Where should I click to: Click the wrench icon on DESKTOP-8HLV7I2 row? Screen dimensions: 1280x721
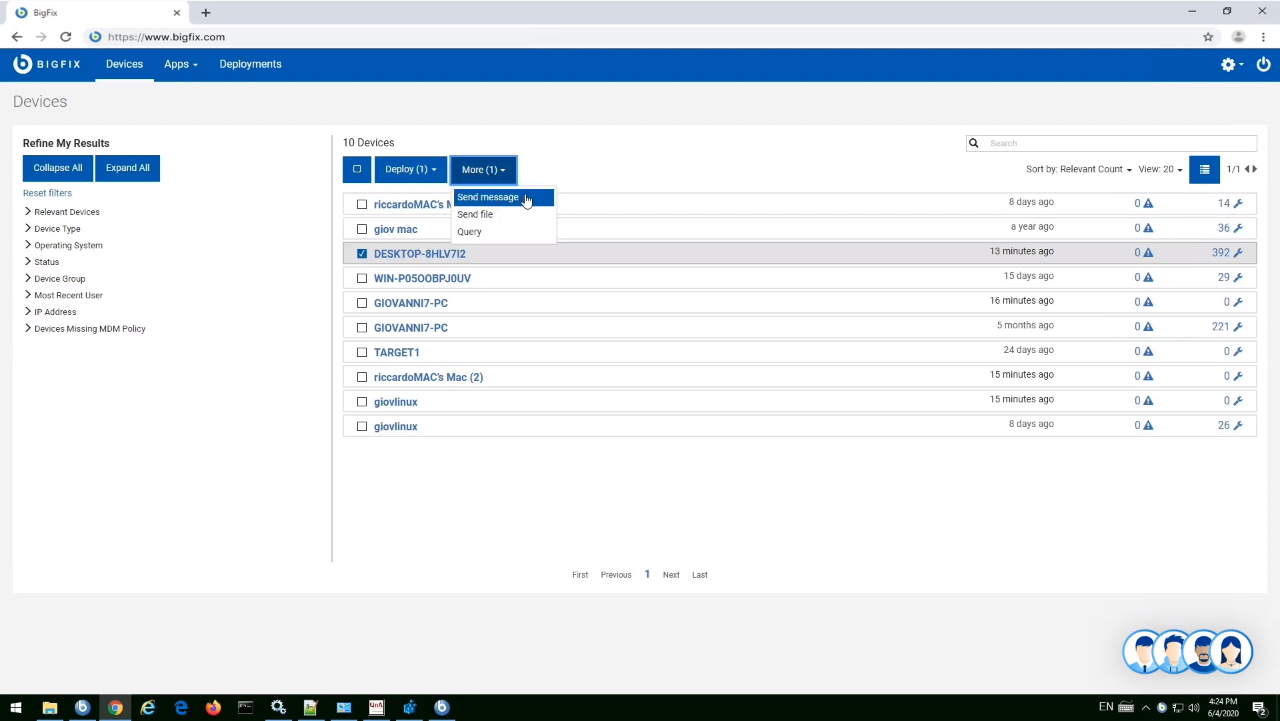click(x=1237, y=252)
